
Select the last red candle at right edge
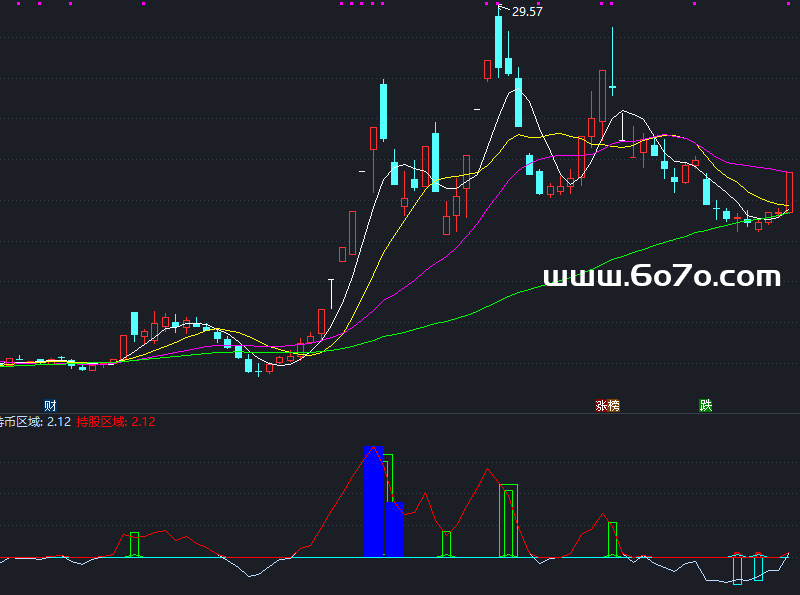789,191
